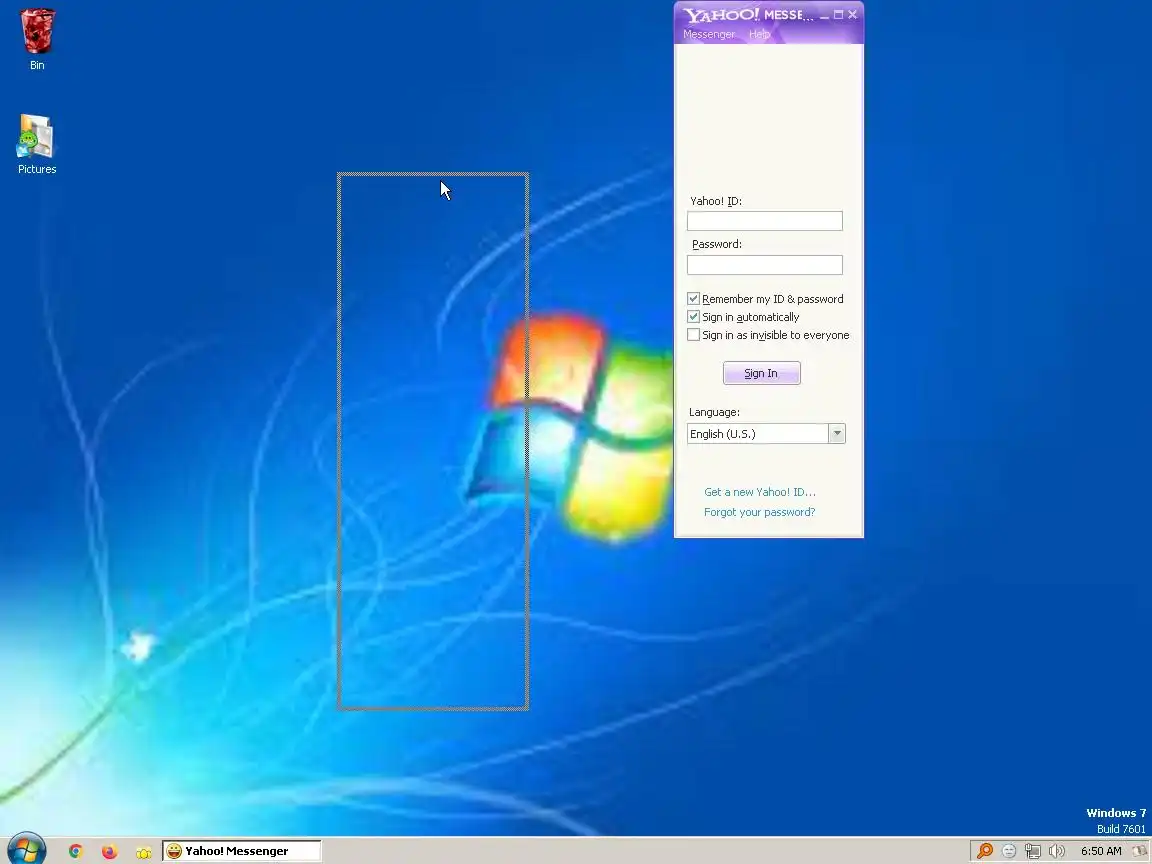Viewport: 1152px width, 864px height.
Task: Click the Sign In button
Action: click(x=761, y=373)
